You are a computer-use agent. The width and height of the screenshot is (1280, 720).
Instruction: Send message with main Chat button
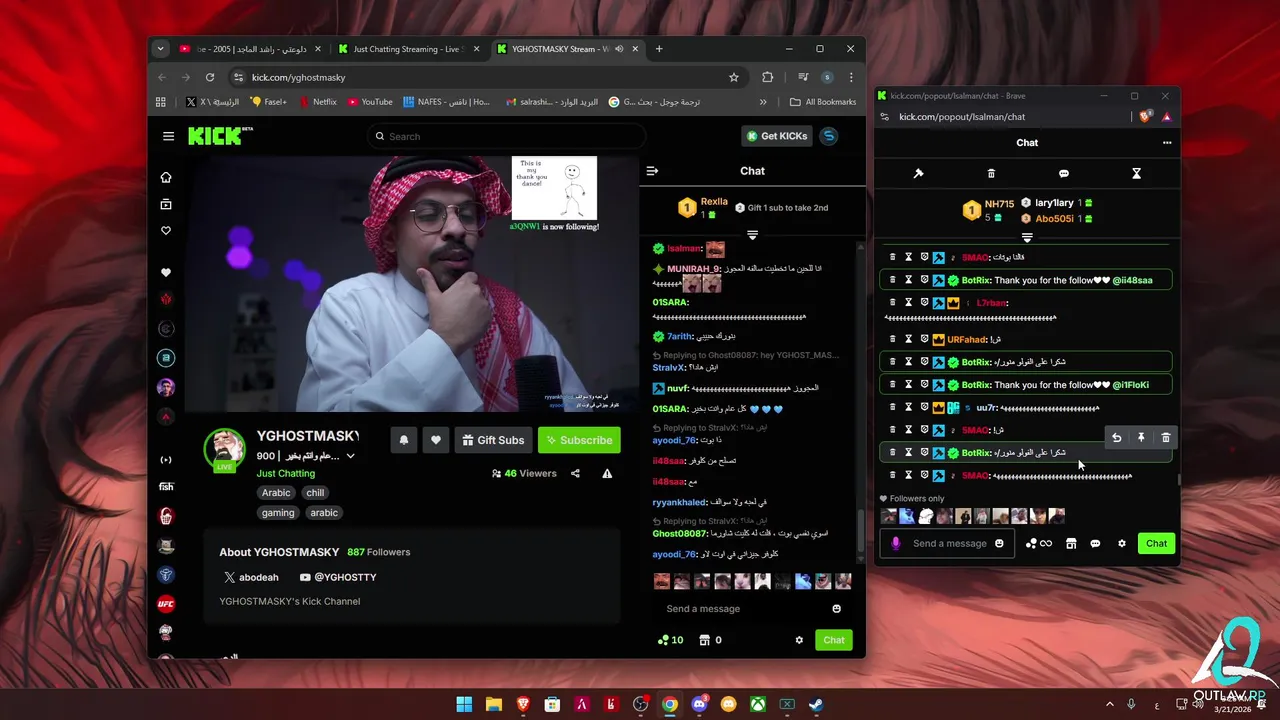834,640
